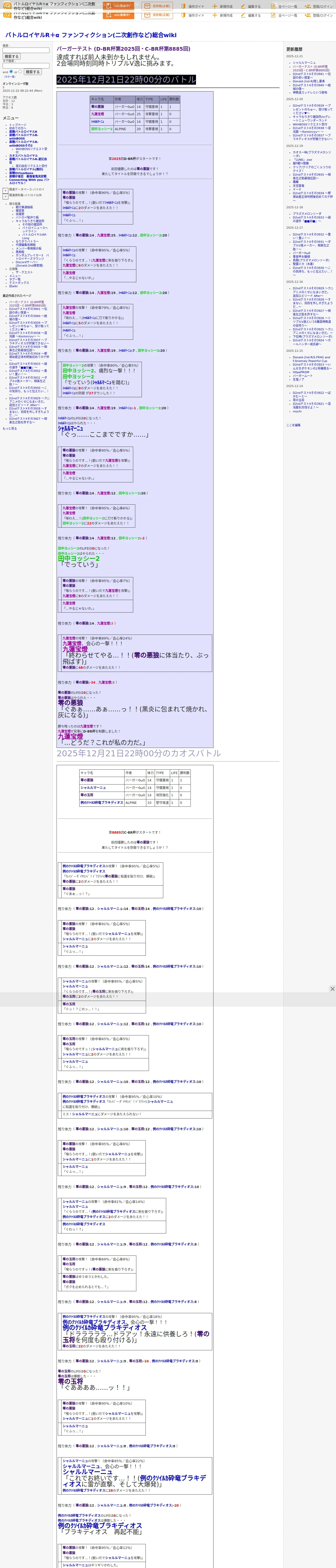Open バーガー0ω0 history link
Screen dimensions: 336x1568
click(302, 253)
